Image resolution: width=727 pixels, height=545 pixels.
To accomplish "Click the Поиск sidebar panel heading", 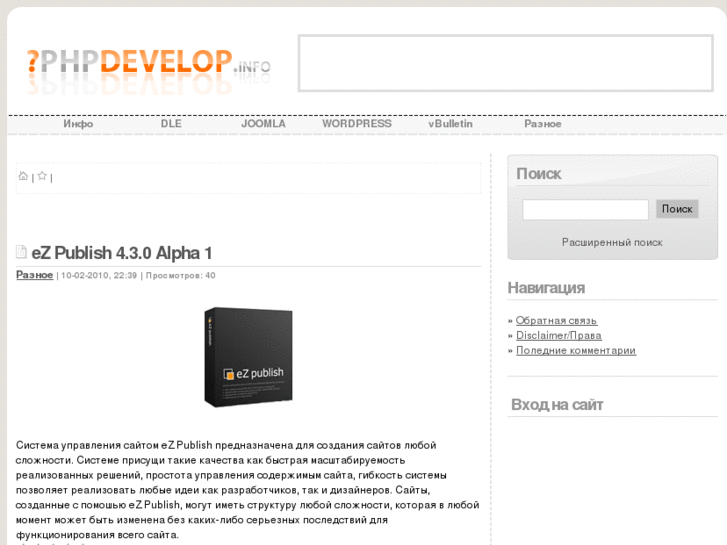I will tap(539, 174).
